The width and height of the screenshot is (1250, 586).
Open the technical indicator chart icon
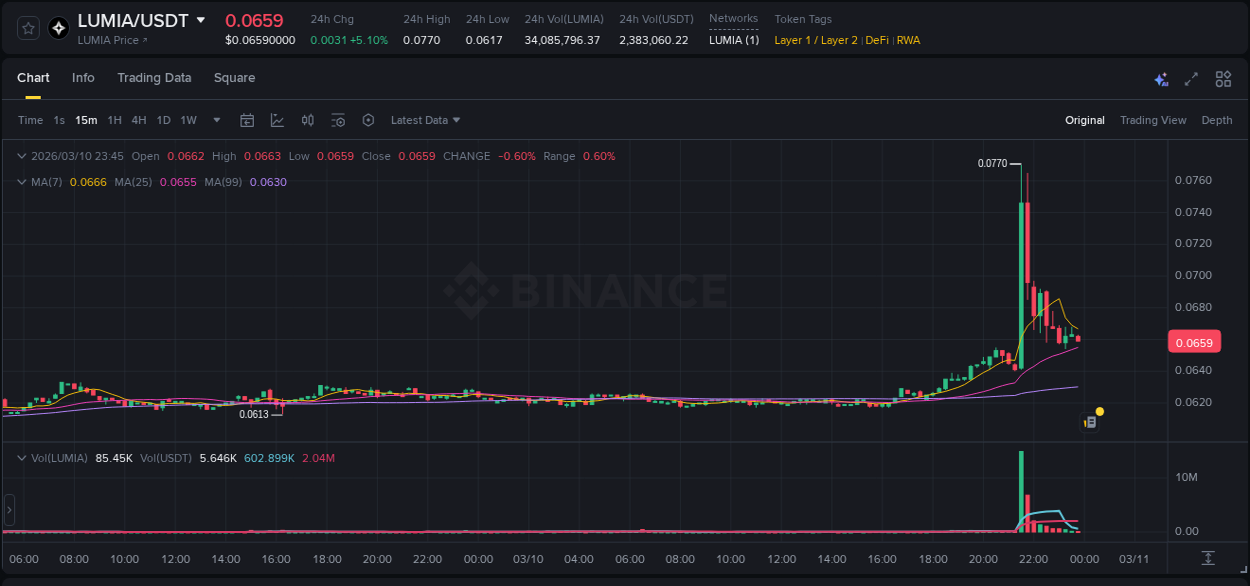278,120
